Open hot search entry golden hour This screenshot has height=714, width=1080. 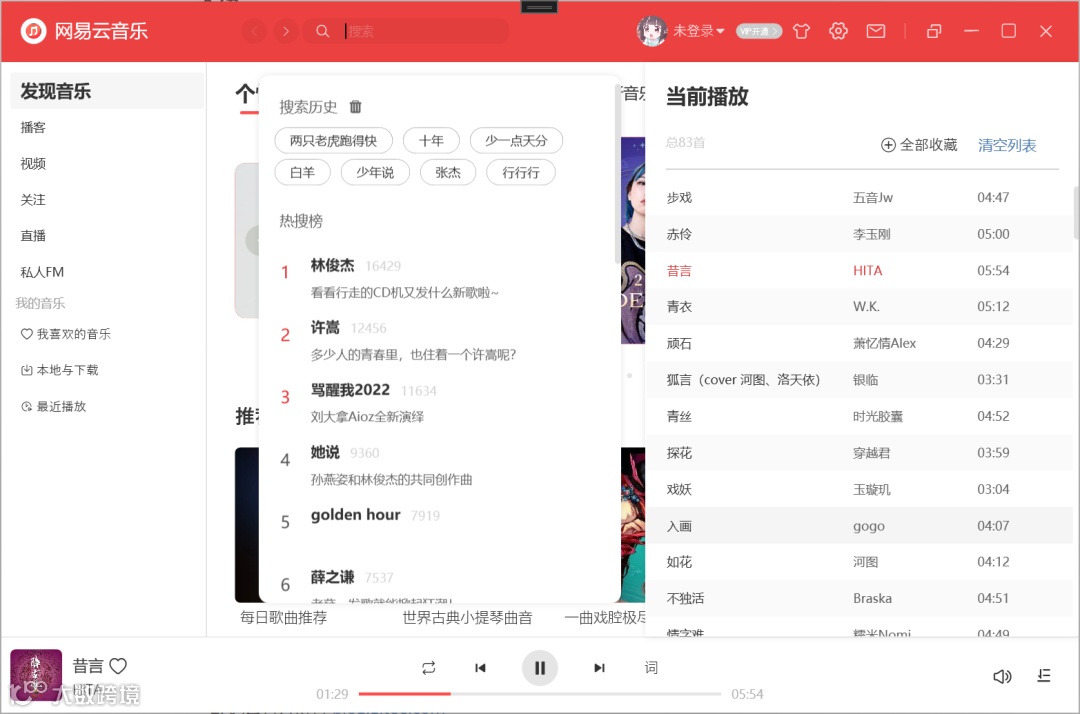439,521
